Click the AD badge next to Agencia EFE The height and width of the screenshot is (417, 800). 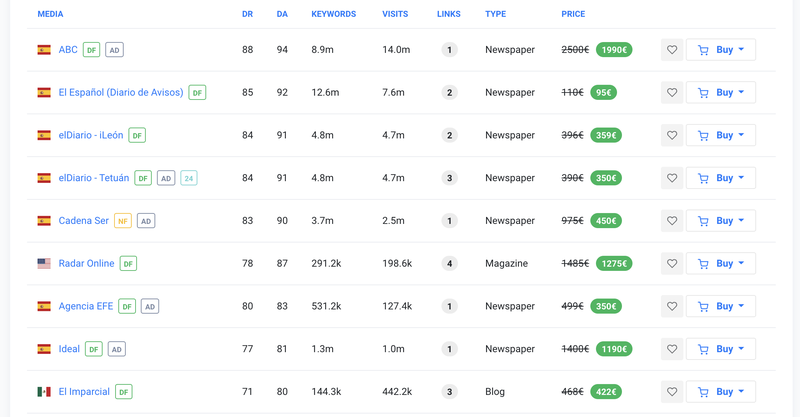[150, 307]
